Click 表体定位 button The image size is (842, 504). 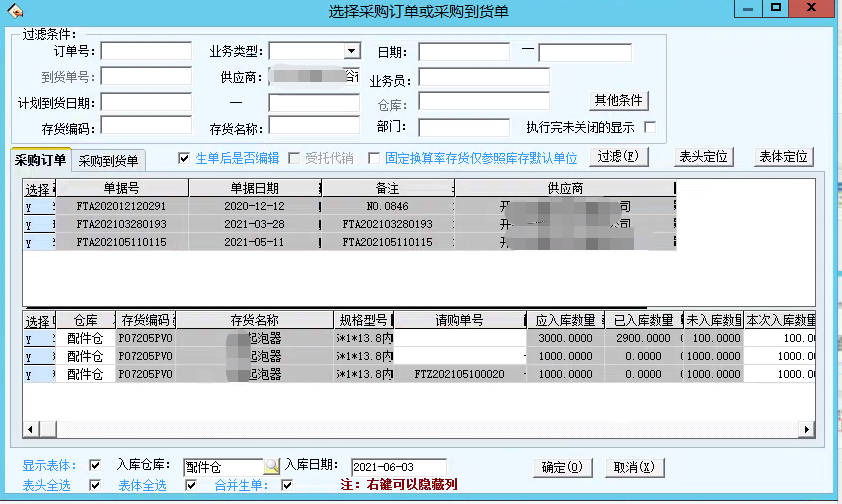tap(783, 157)
